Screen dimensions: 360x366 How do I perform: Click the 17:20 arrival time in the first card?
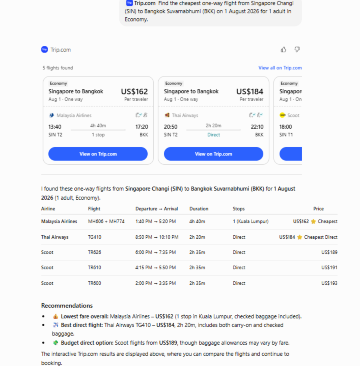click(141, 127)
